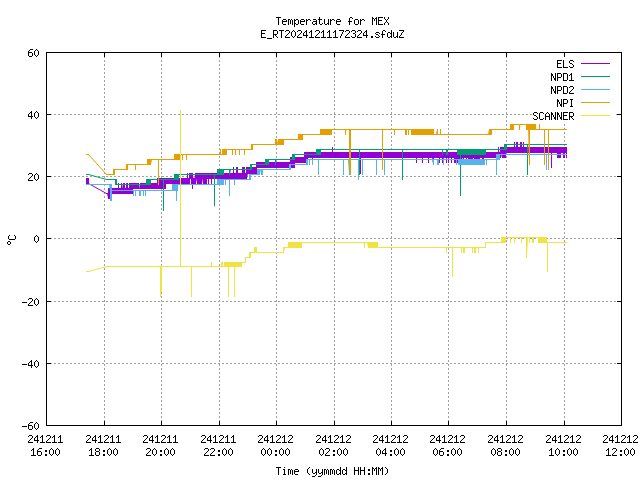Screen dimensions: 640x480
Task: Click the orange NPI legend line sample
Action: (x=595, y=103)
